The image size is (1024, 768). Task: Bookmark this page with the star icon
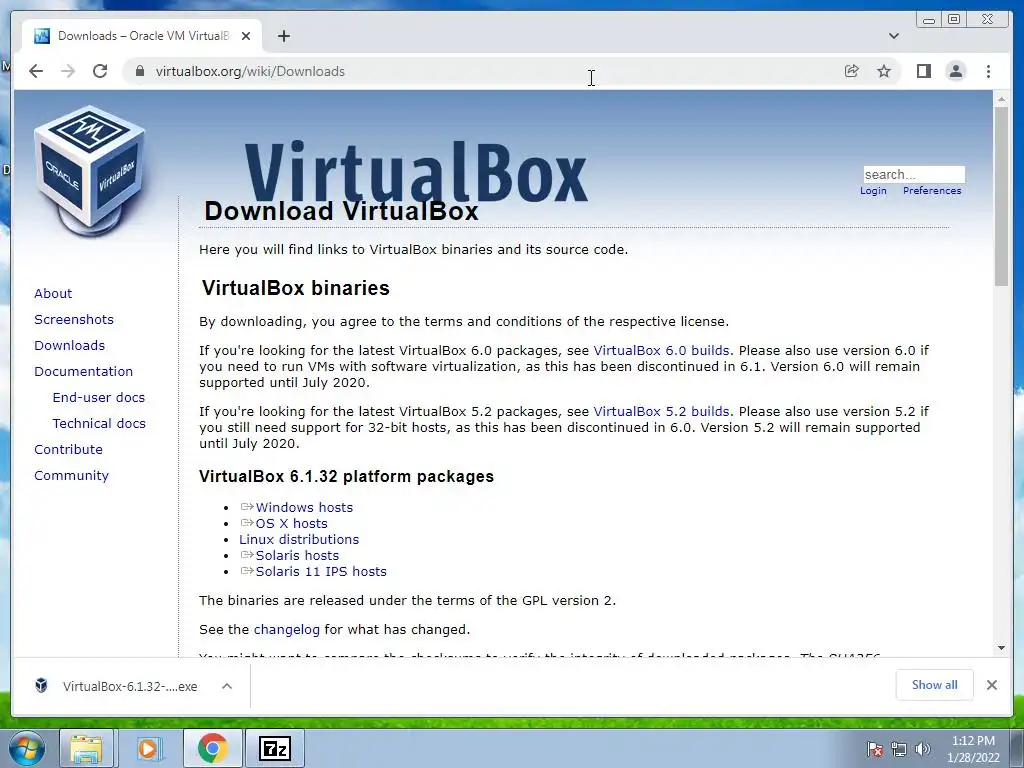884,71
